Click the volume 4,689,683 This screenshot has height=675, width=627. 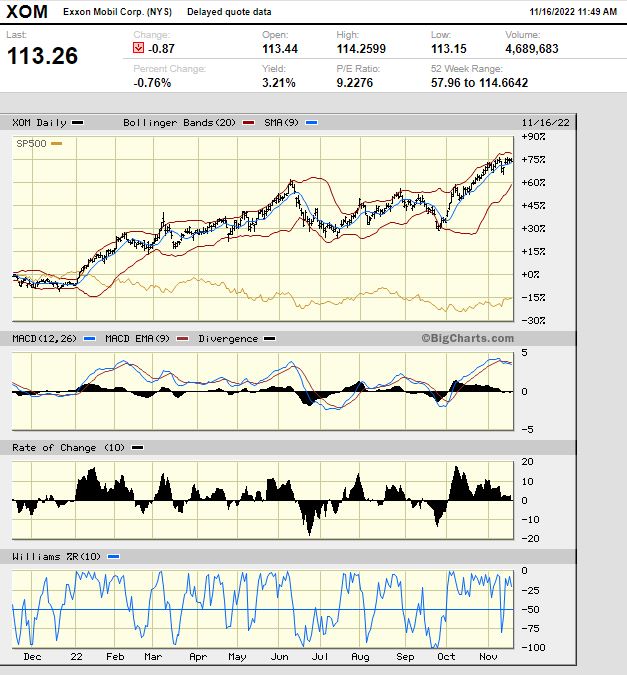[532, 49]
